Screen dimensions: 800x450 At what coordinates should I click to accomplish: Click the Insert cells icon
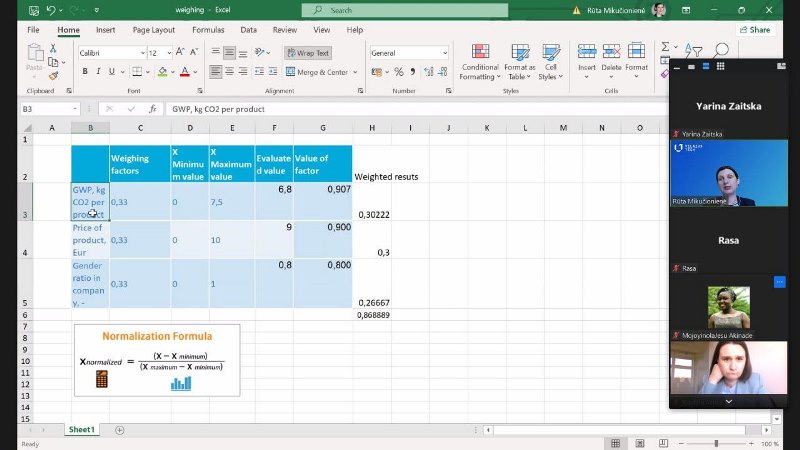point(587,51)
